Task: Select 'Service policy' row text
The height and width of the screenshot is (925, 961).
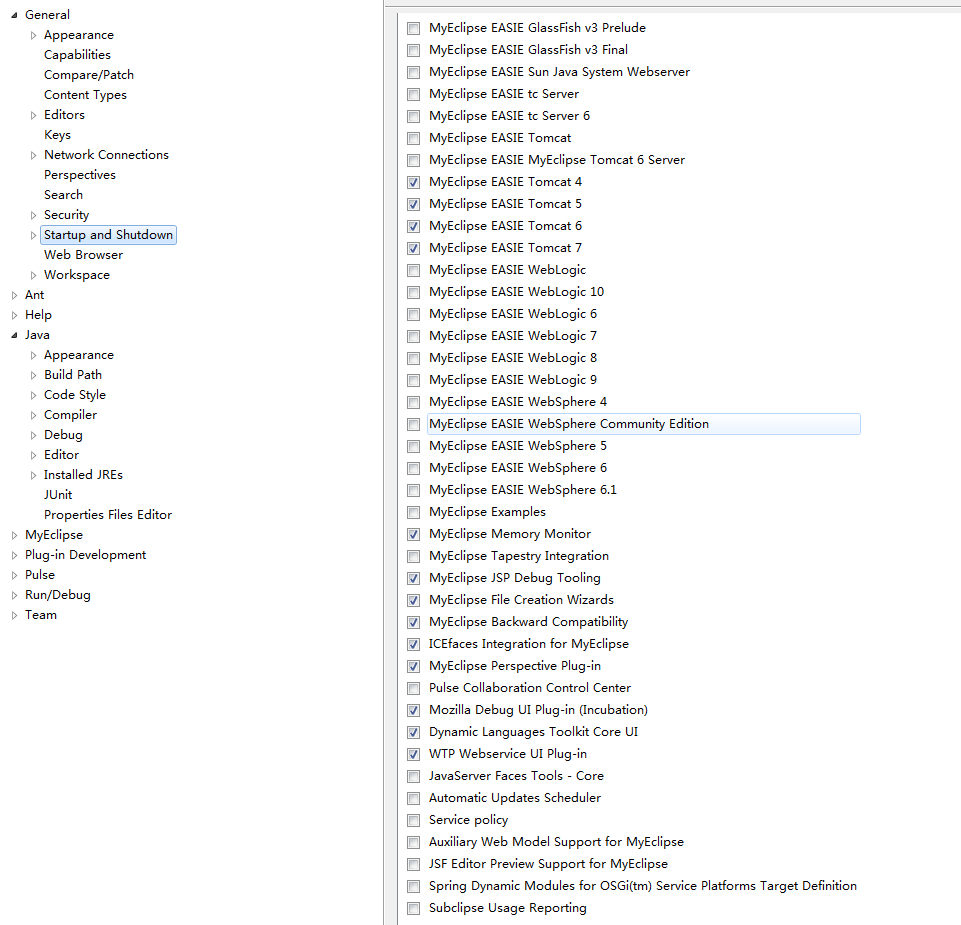Action: [468, 820]
